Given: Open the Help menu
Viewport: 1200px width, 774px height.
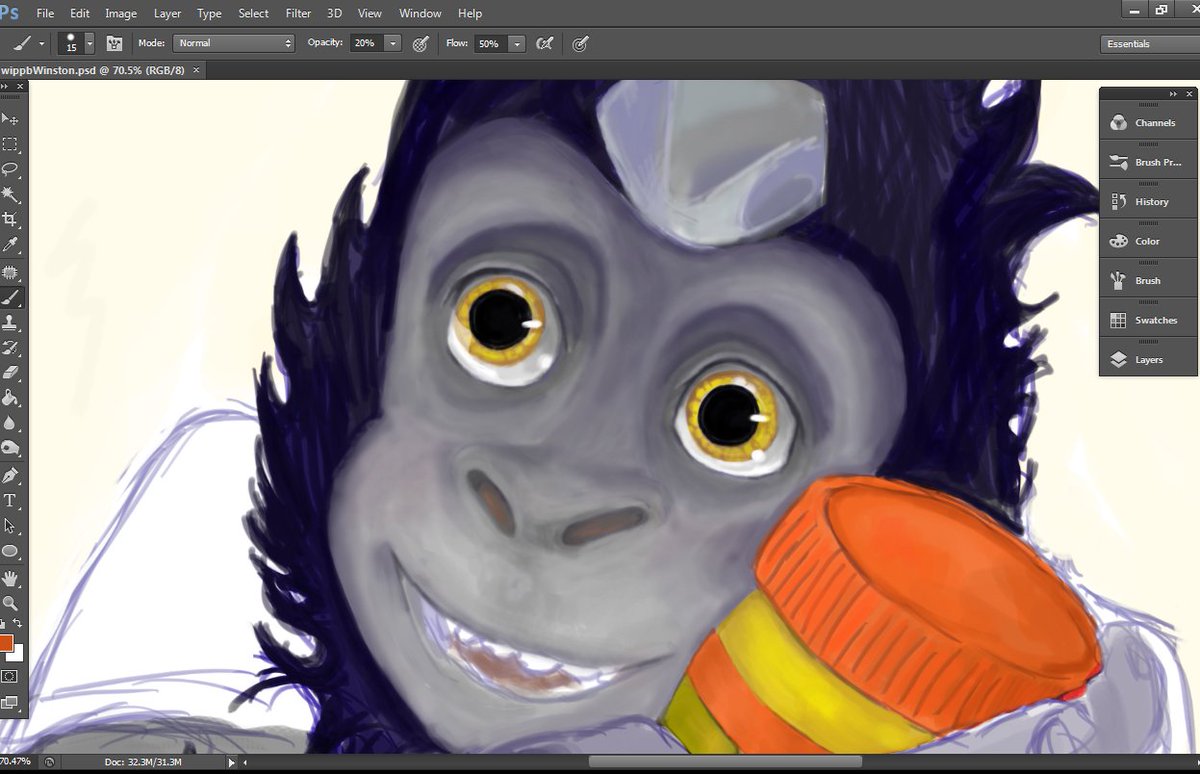Looking at the screenshot, I should (470, 13).
